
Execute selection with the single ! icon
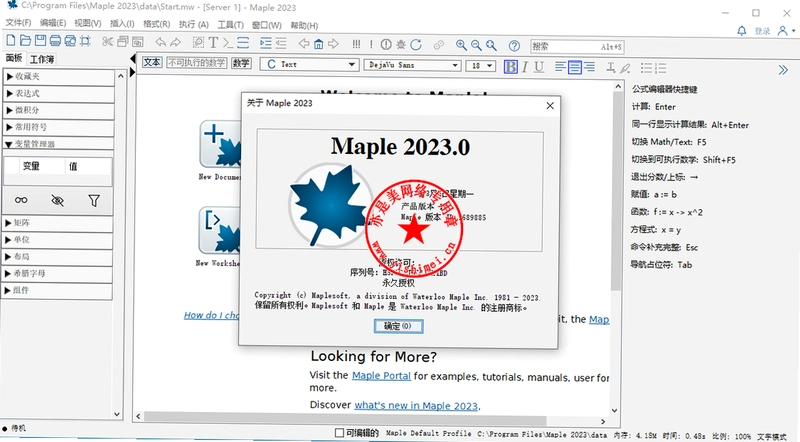pos(371,44)
